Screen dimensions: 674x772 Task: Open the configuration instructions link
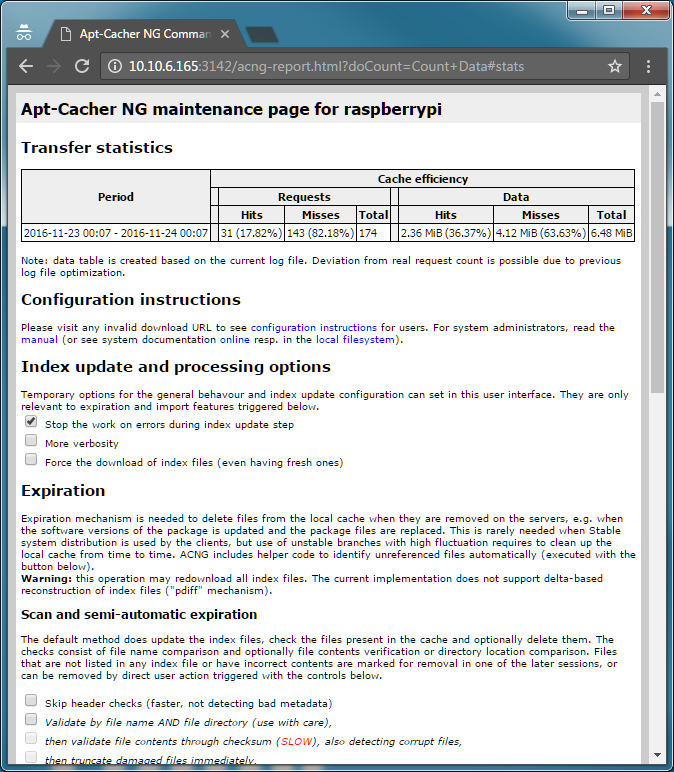tap(314, 327)
